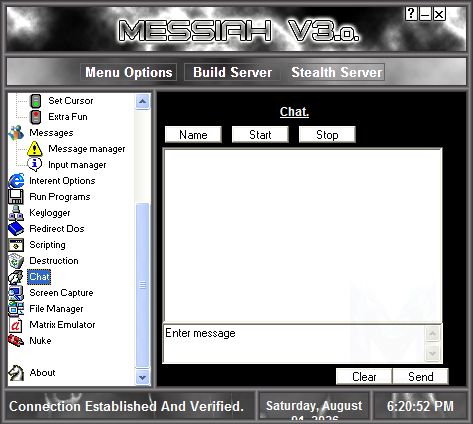Click the Clear button
Viewport: 473px width, 424px height.
point(364,377)
